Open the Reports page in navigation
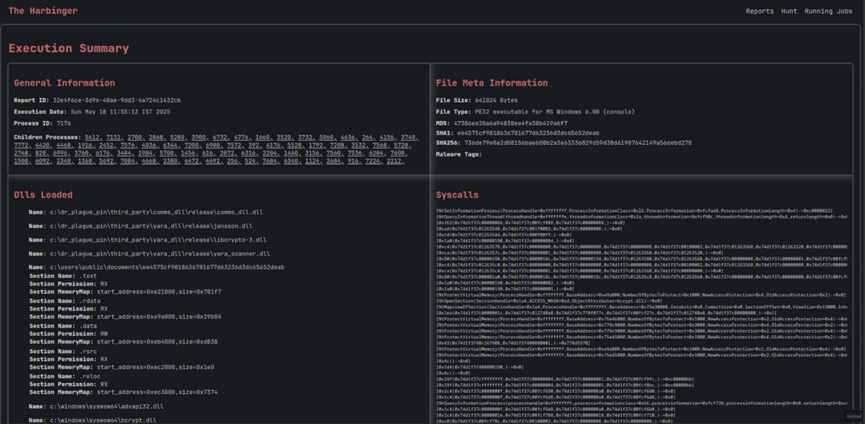 point(759,11)
